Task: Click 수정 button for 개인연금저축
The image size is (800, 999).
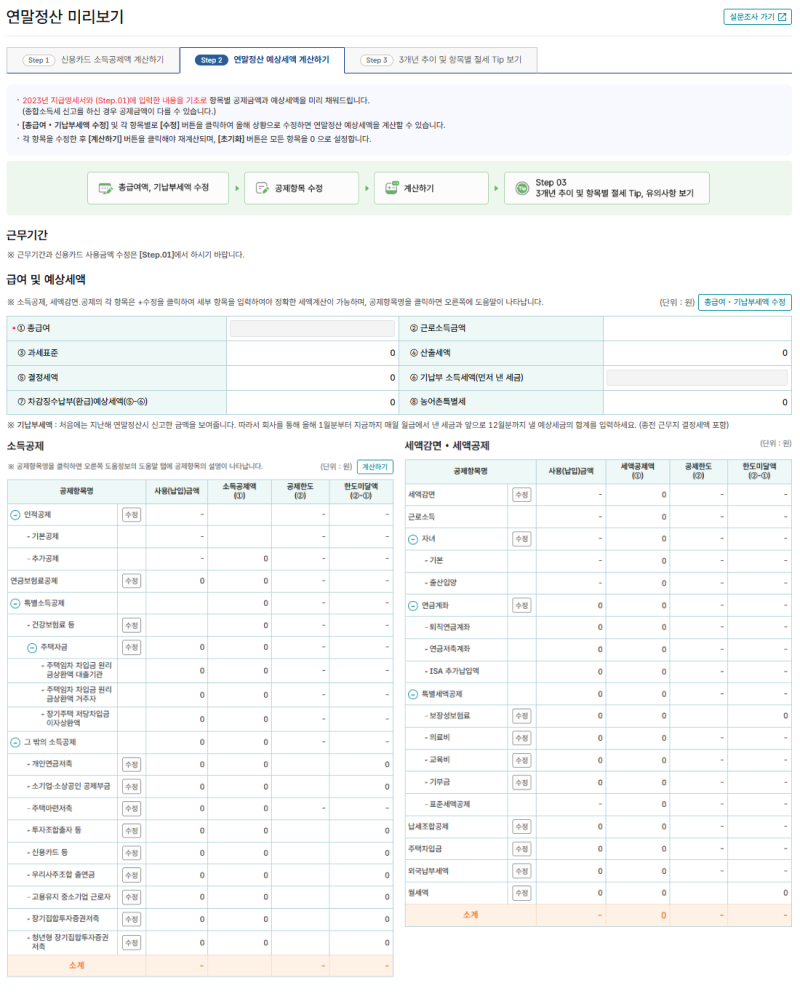Action: [131, 765]
